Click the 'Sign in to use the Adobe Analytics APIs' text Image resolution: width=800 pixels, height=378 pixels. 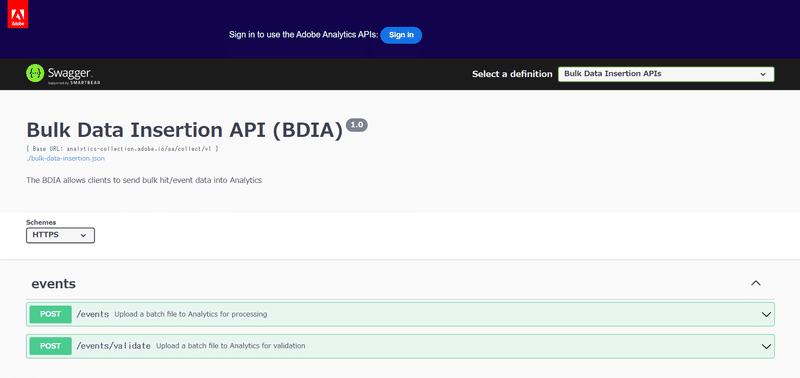pyautogui.click(x=304, y=35)
